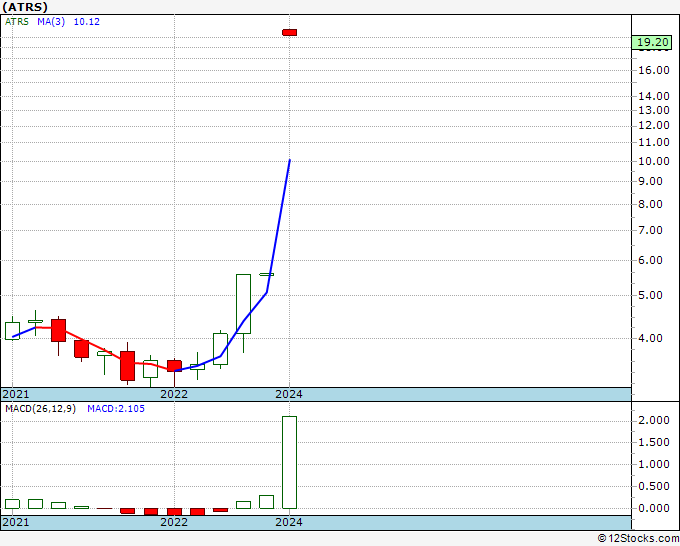Click the (ATRS) chart title
The width and height of the screenshot is (680, 546).
click(25, 7)
